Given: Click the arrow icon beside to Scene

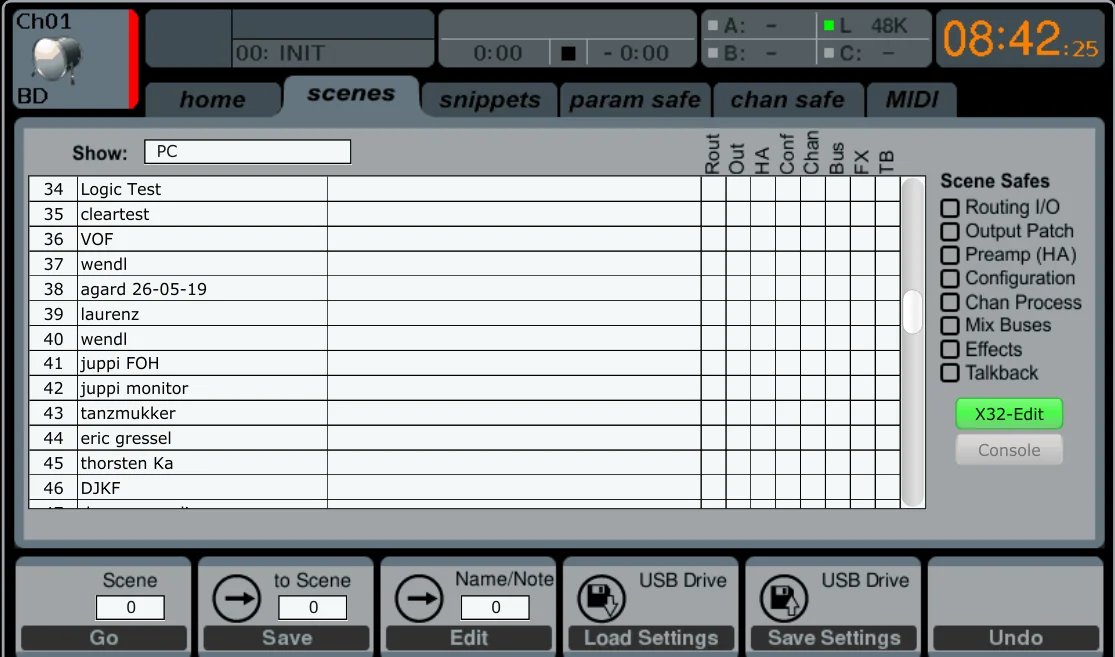Looking at the screenshot, I should click(x=237, y=599).
